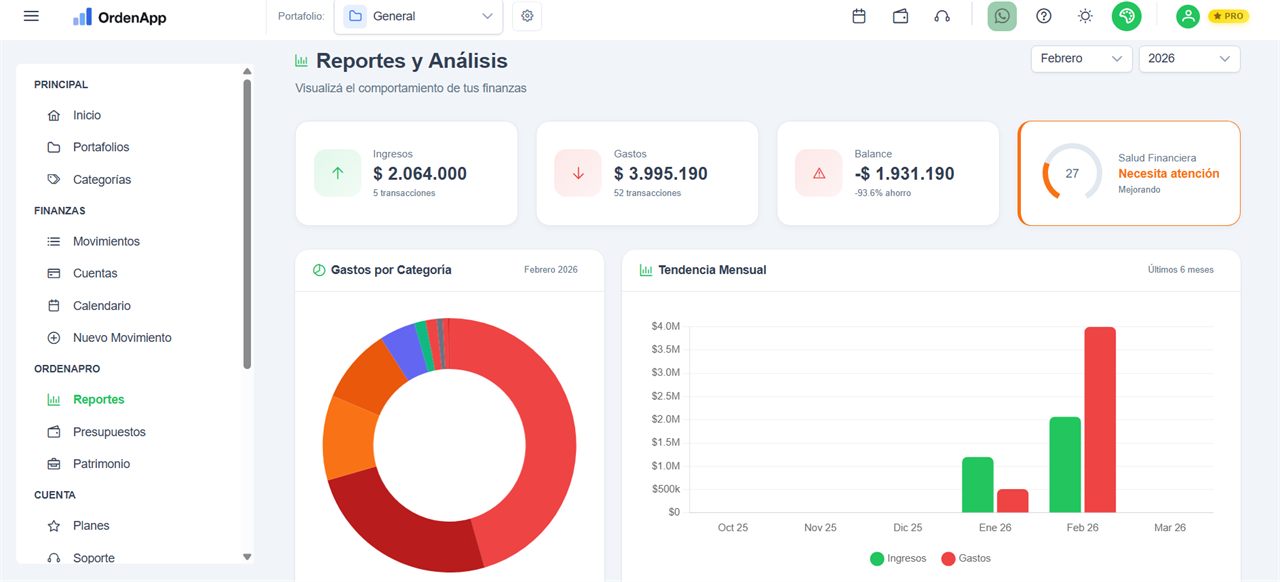Select Reportes in the ORDENAPRO menu
This screenshot has width=1280, height=582.
98,399
